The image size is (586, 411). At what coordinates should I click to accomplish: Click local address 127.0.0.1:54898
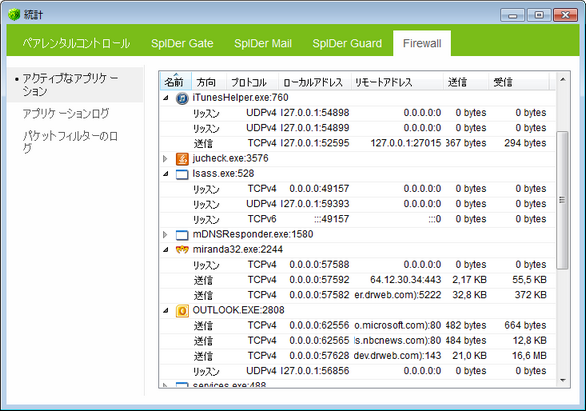[x=315, y=113]
